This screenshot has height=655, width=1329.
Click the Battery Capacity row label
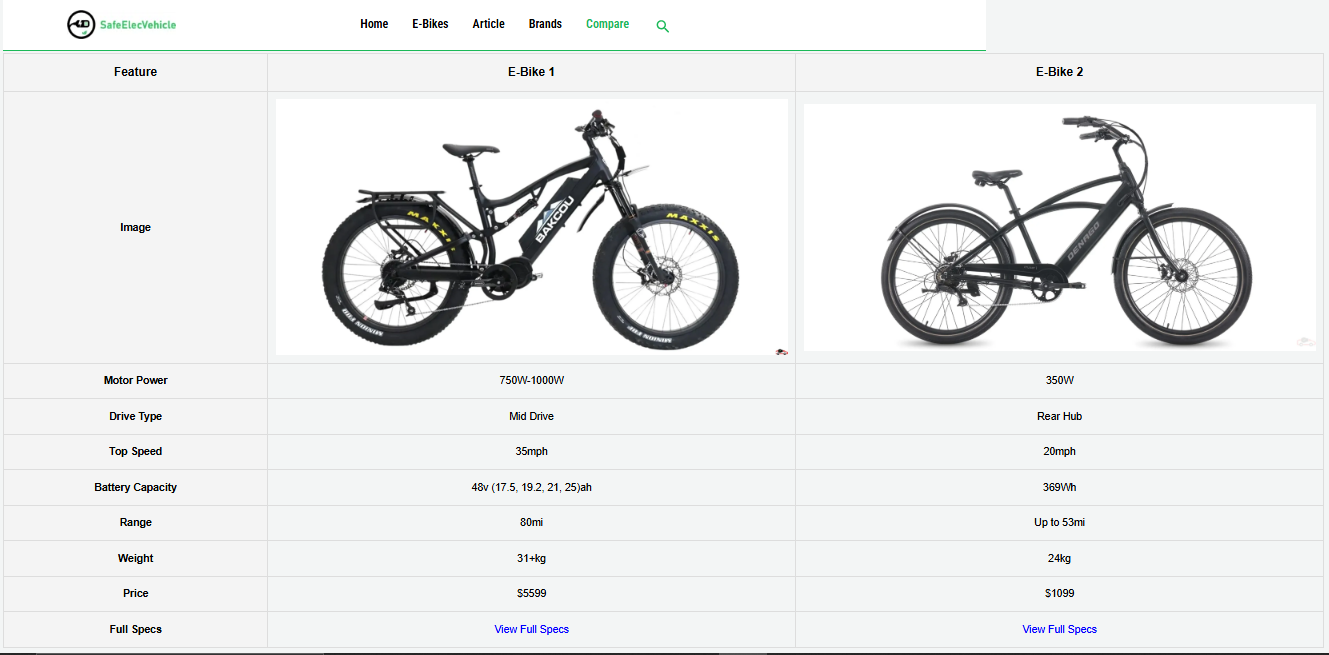coord(135,487)
